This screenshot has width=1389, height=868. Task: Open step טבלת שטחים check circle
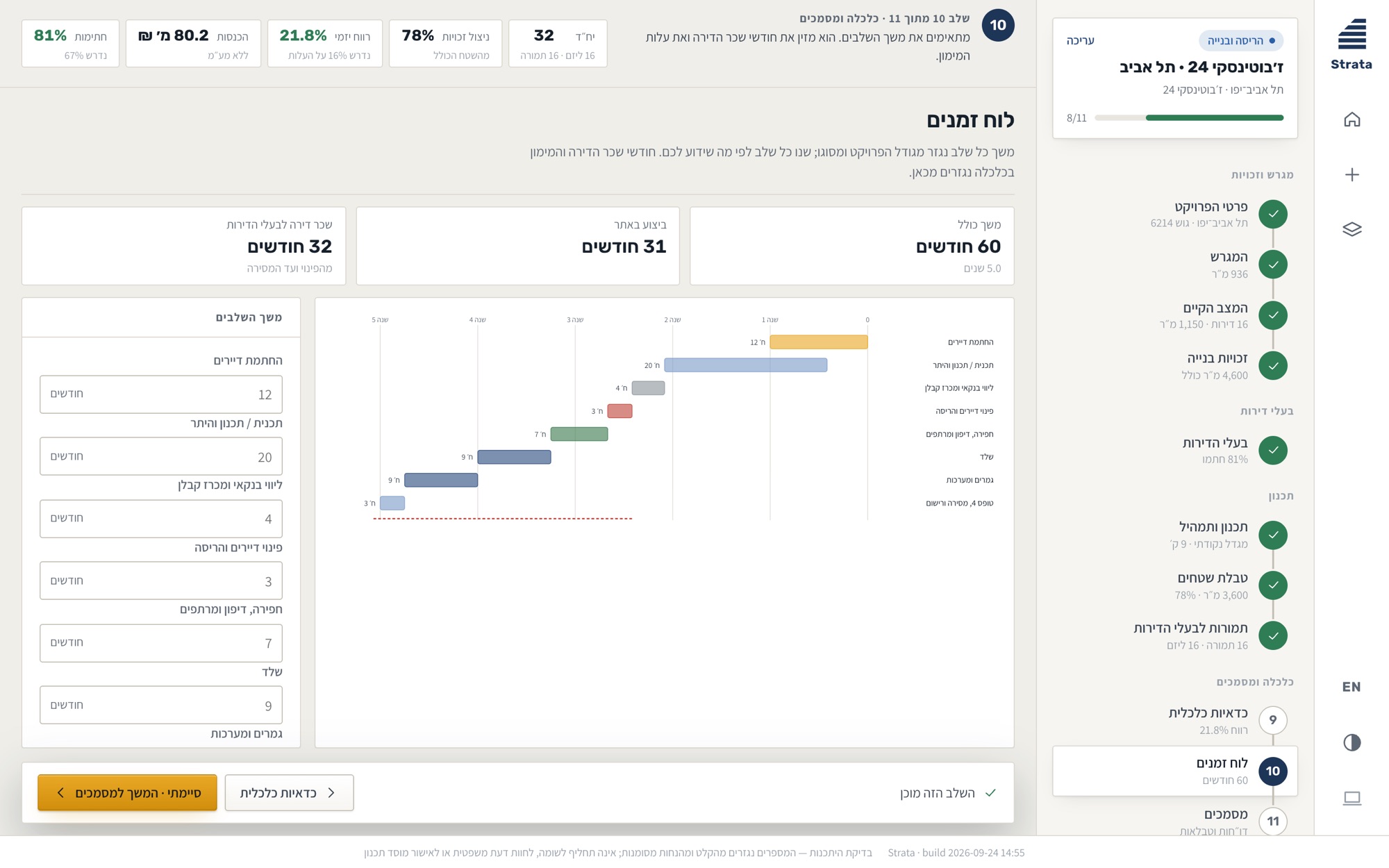1273,585
